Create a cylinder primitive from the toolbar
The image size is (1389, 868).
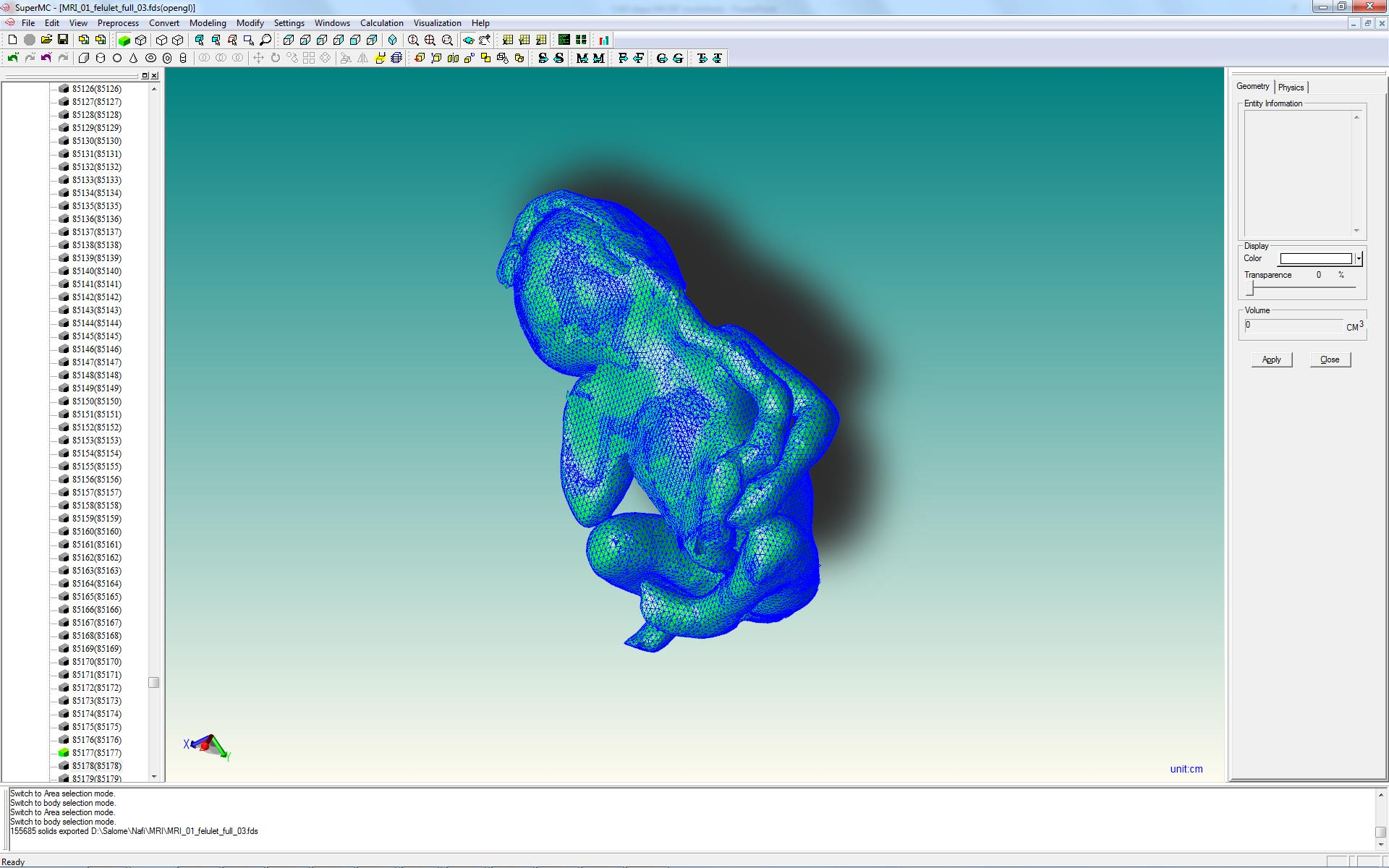coord(101,58)
